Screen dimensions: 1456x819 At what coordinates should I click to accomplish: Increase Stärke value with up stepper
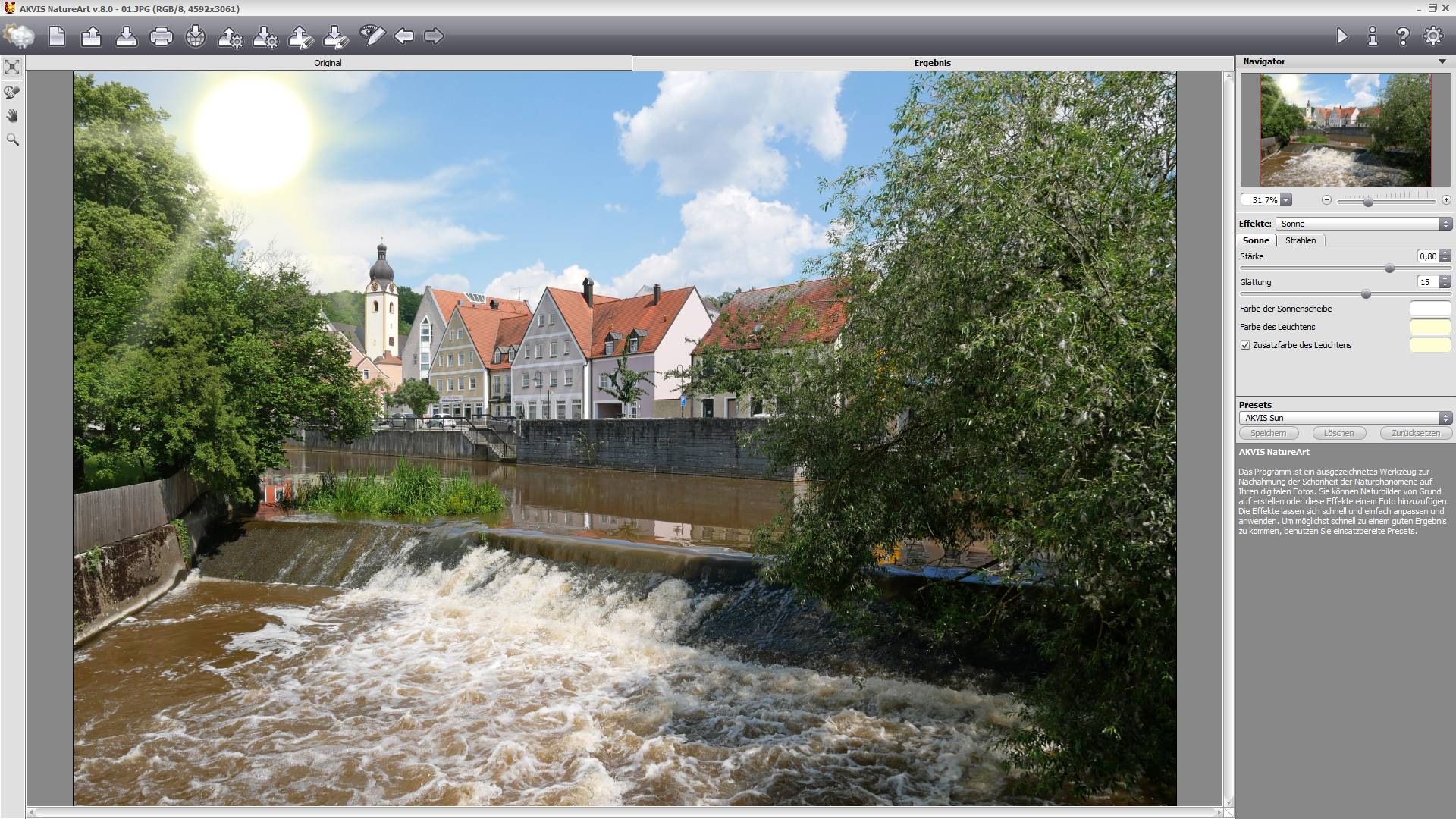[1445, 253]
